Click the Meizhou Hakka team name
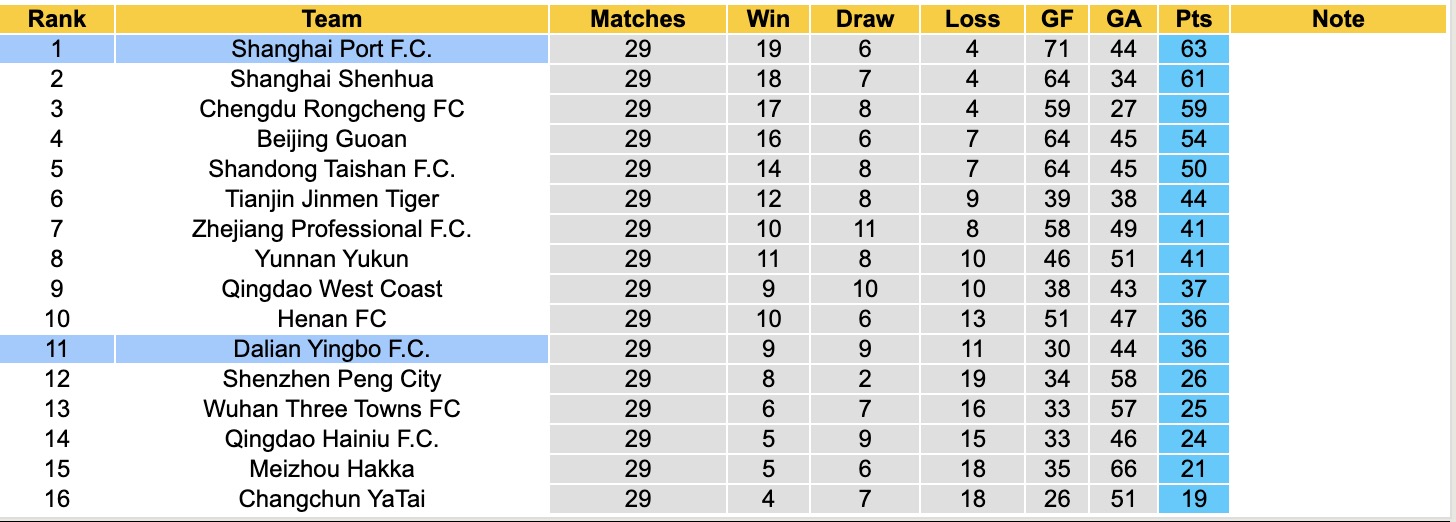This screenshot has height=522, width=1456. [332, 469]
